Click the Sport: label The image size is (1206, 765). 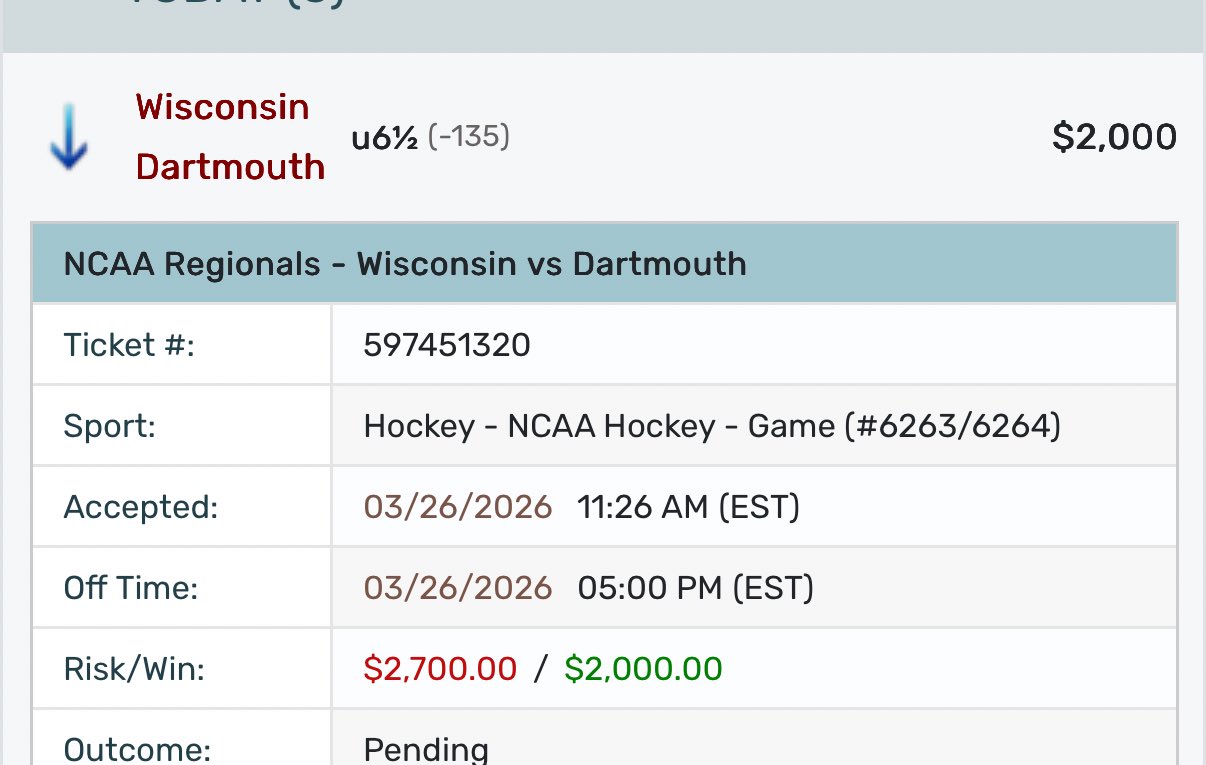pos(110,426)
